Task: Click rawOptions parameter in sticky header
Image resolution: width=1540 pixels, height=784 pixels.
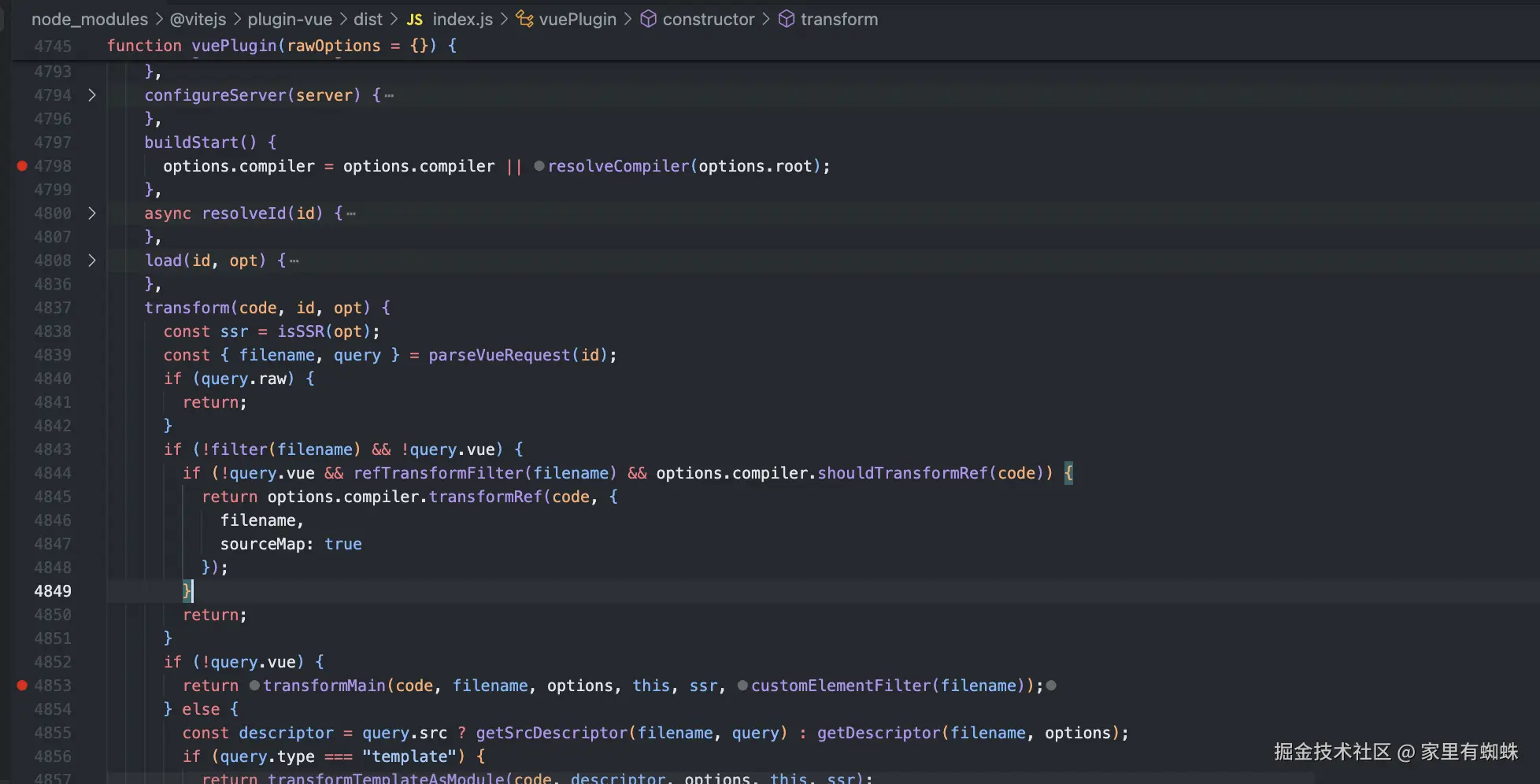Action: [x=334, y=46]
